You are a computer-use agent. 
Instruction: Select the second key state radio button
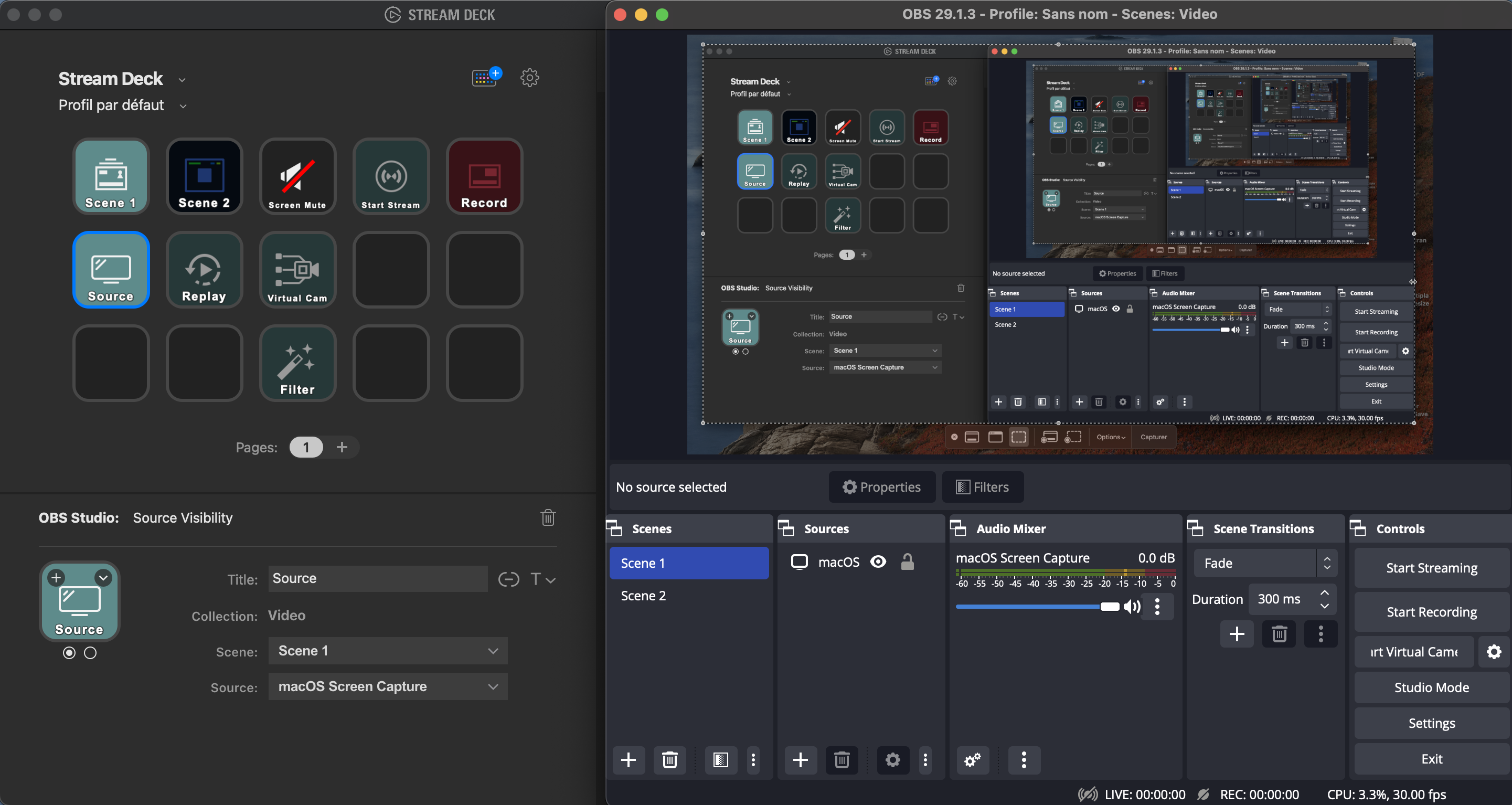90,653
